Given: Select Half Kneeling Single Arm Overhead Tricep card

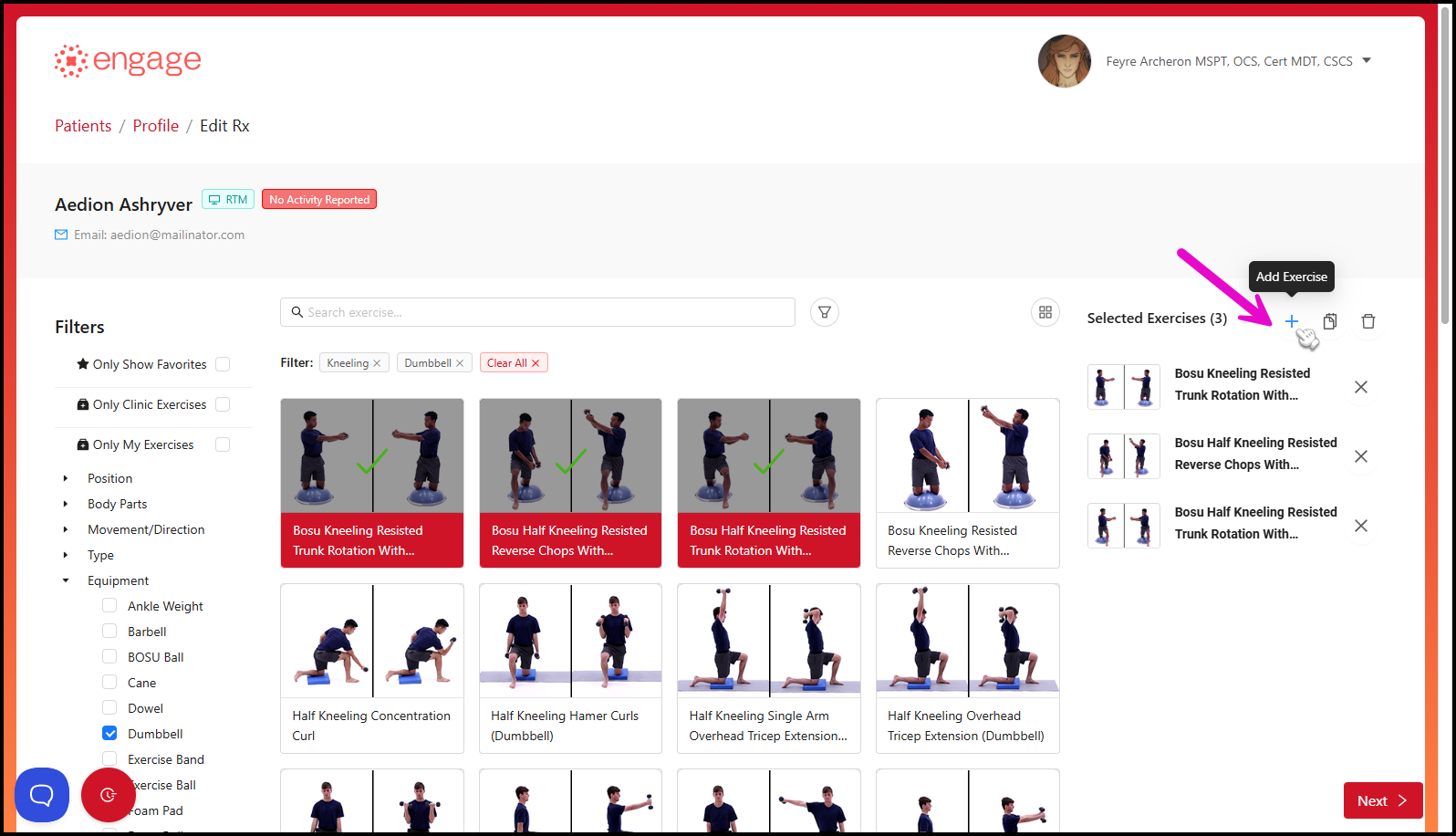Looking at the screenshot, I should pyautogui.click(x=769, y=668).
